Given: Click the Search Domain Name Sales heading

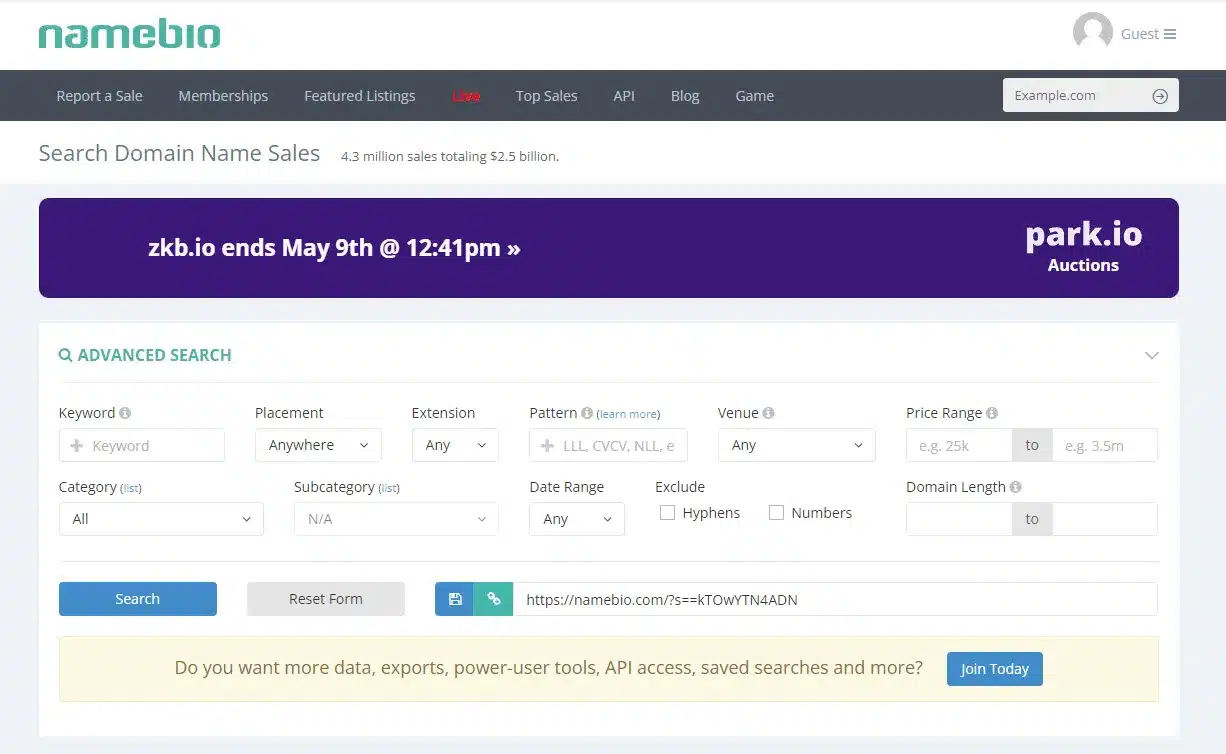Looking at the screenshot, I should [x=179, y=153].
